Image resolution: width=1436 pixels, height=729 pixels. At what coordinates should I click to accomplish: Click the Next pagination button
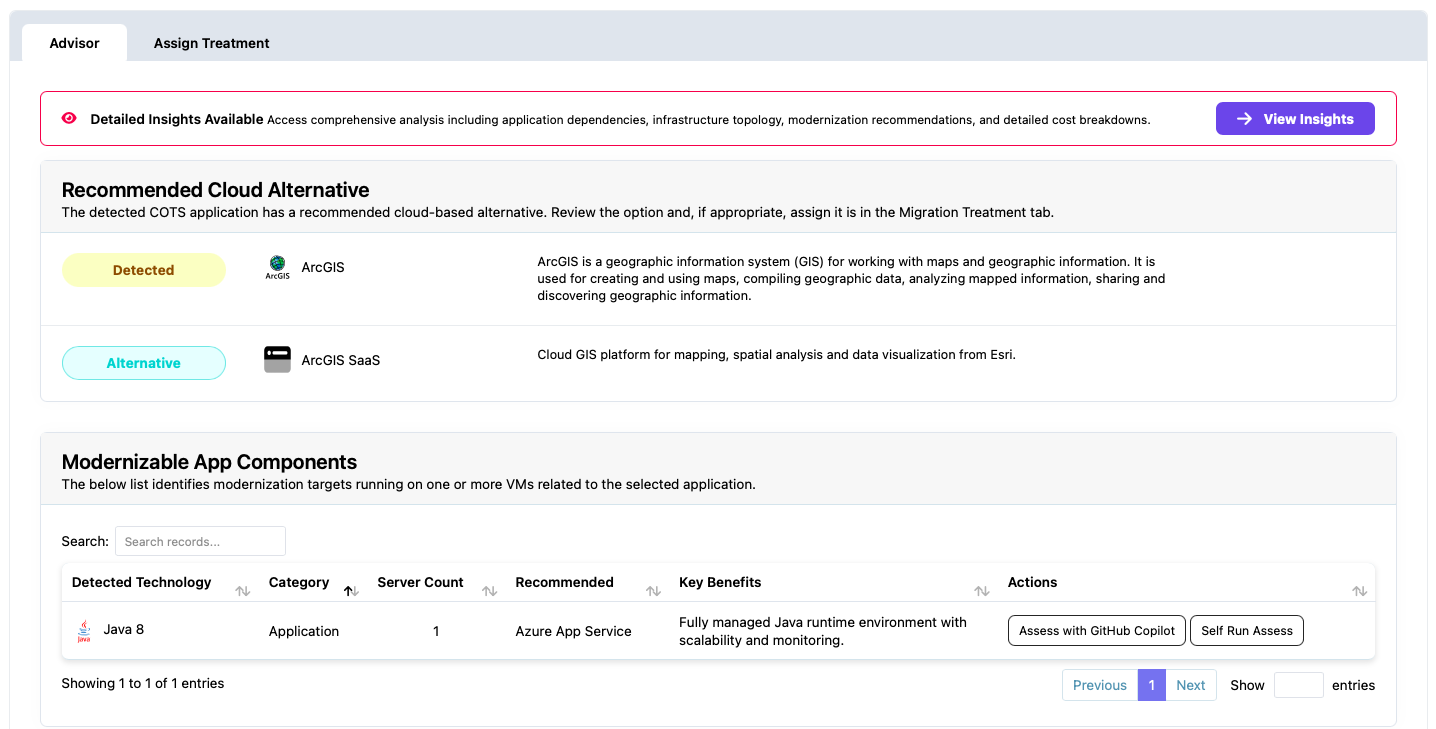(x=1190, y=685)
